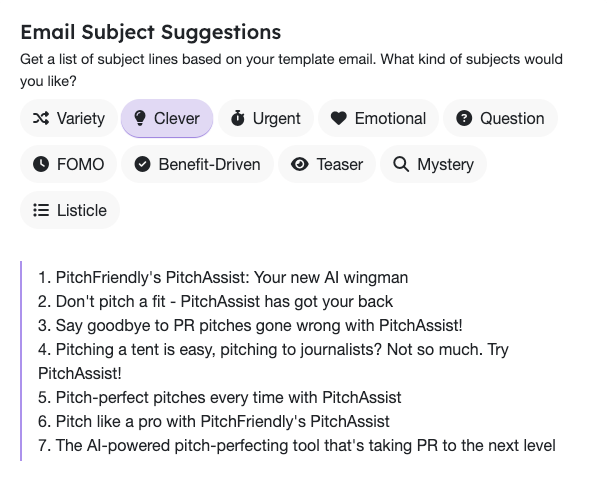Click the eye icon on Teaser
This screenshot has height=486, width=607.
pos(300,164)
